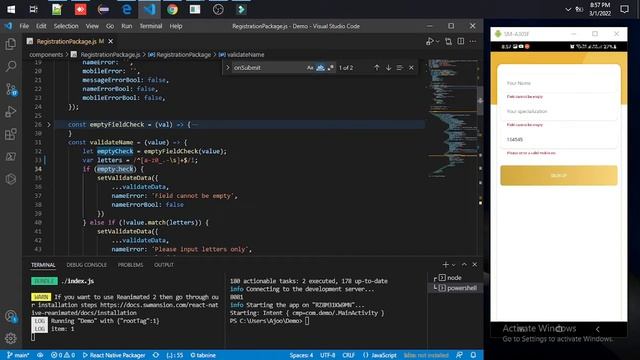Click Your specialization field in emulator
The image size is (640, 360).
pos(559,111)
